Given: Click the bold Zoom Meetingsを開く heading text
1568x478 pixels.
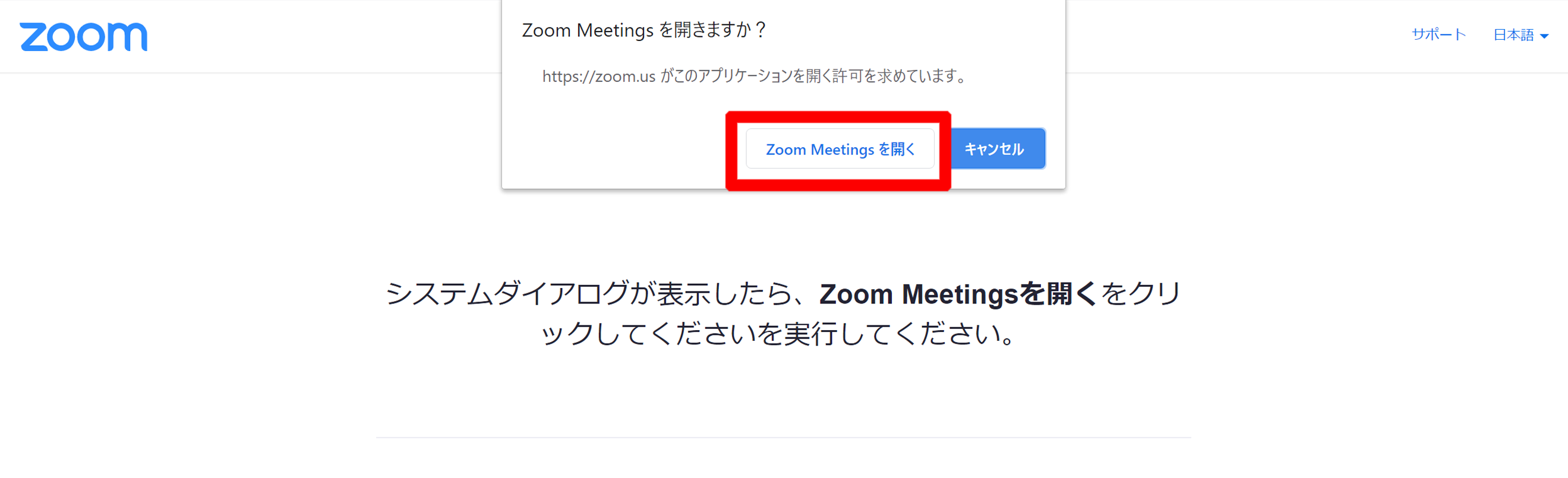Looking at the screenshot, I should (x=957, y=294).
